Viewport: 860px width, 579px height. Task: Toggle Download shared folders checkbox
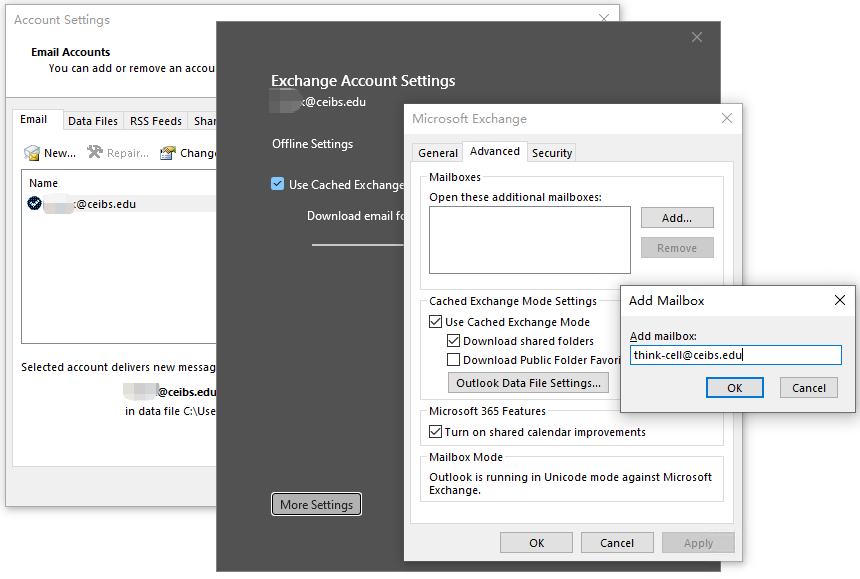[x=454, y=341]
